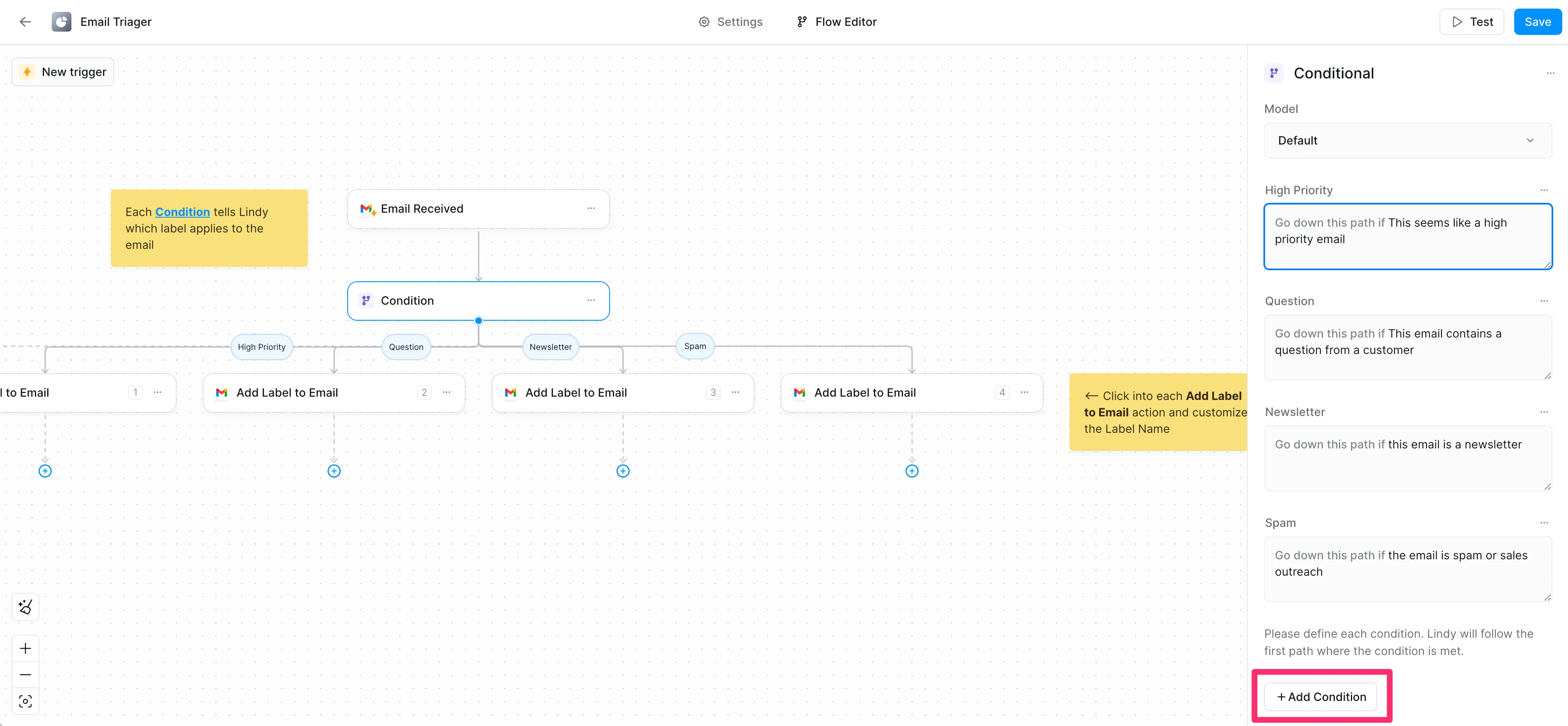
Task: Open the Conditional panel more options
Action: [1550, 73]
